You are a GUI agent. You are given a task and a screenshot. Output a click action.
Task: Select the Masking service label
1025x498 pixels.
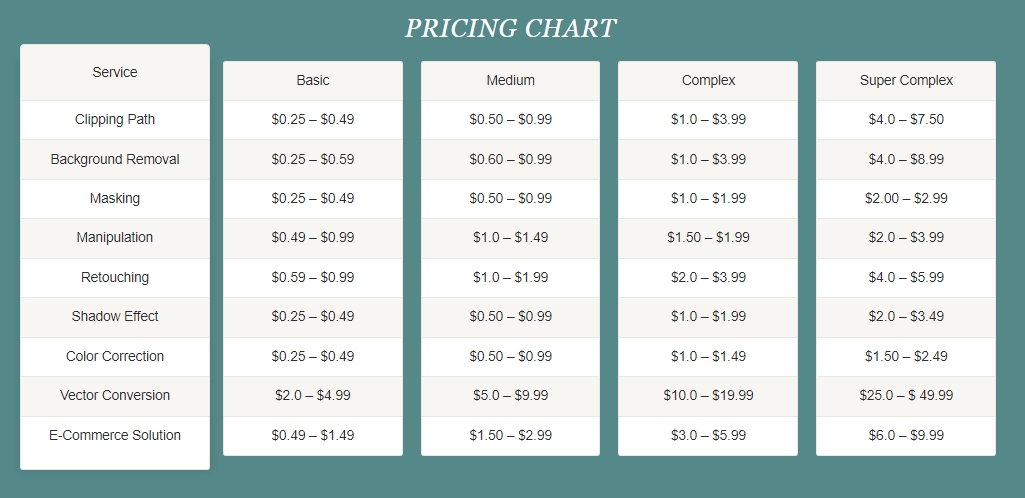(115, 199)
